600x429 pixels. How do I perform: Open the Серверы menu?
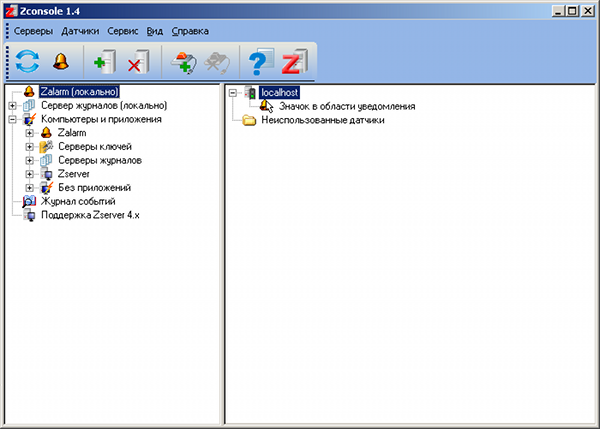coord(33,31)
